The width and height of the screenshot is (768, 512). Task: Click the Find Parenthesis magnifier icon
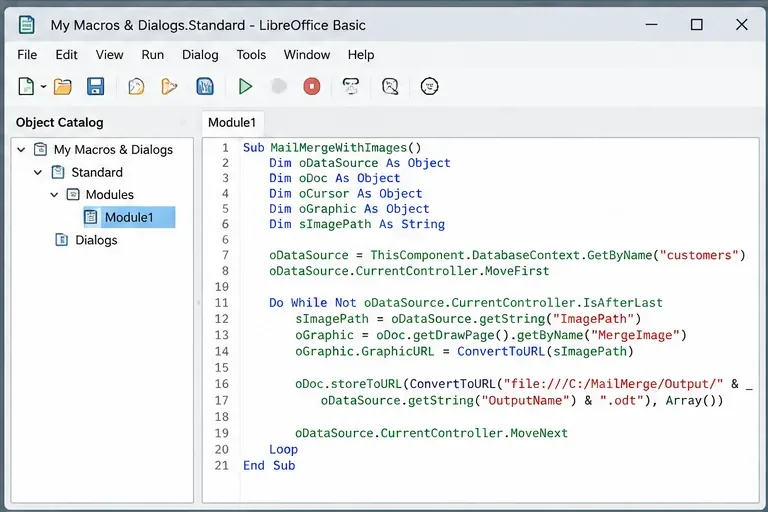[390, 87]
